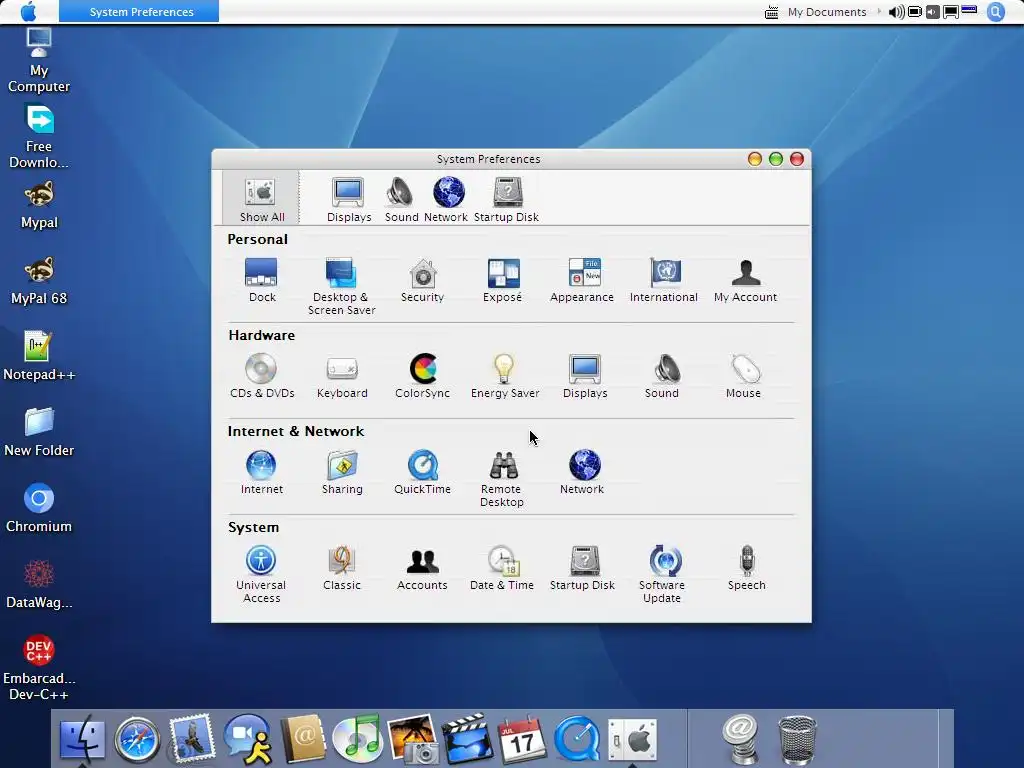
Task: Open the My Documents menu bar item
Action: click(827, 12)
